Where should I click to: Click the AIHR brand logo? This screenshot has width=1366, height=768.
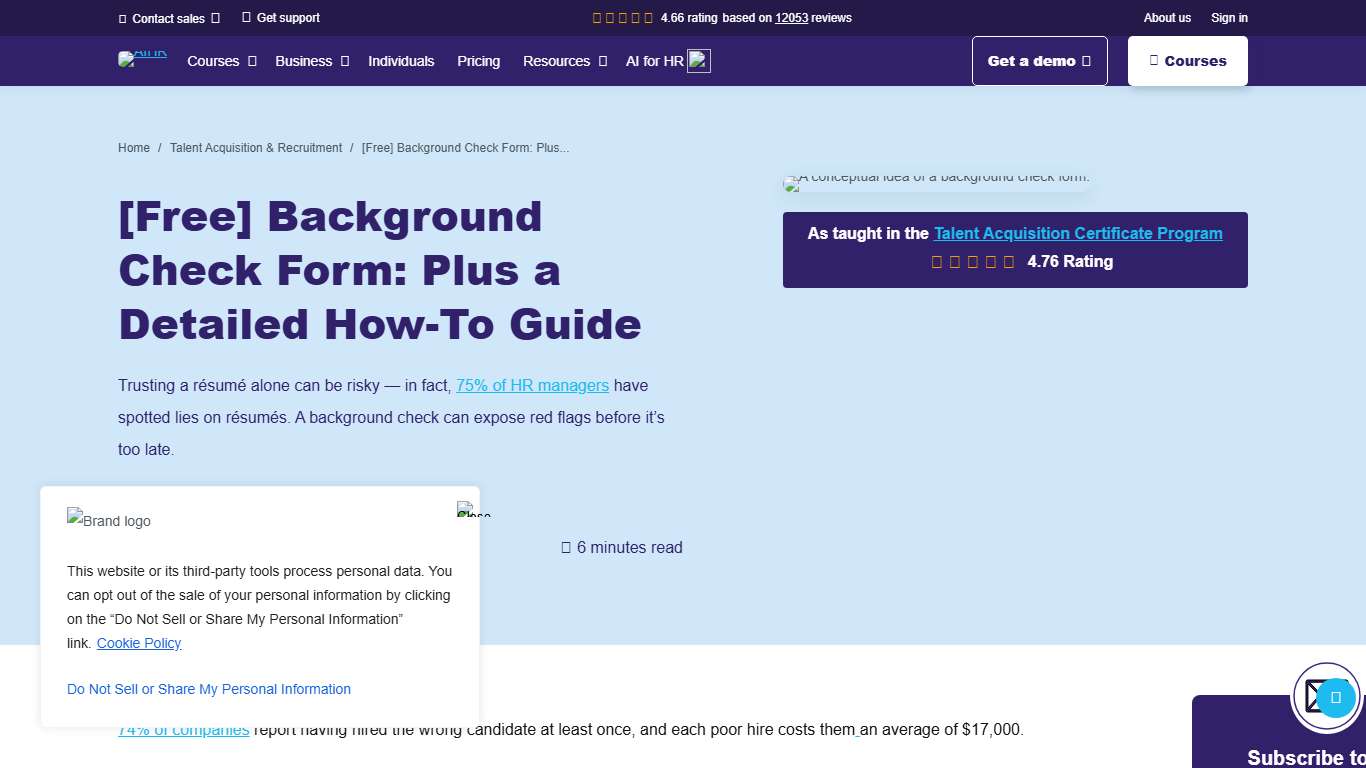[142, 57]
